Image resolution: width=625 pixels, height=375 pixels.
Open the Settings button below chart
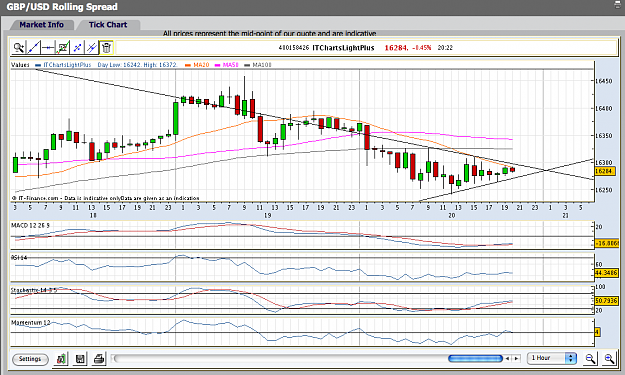pos(30,359)
